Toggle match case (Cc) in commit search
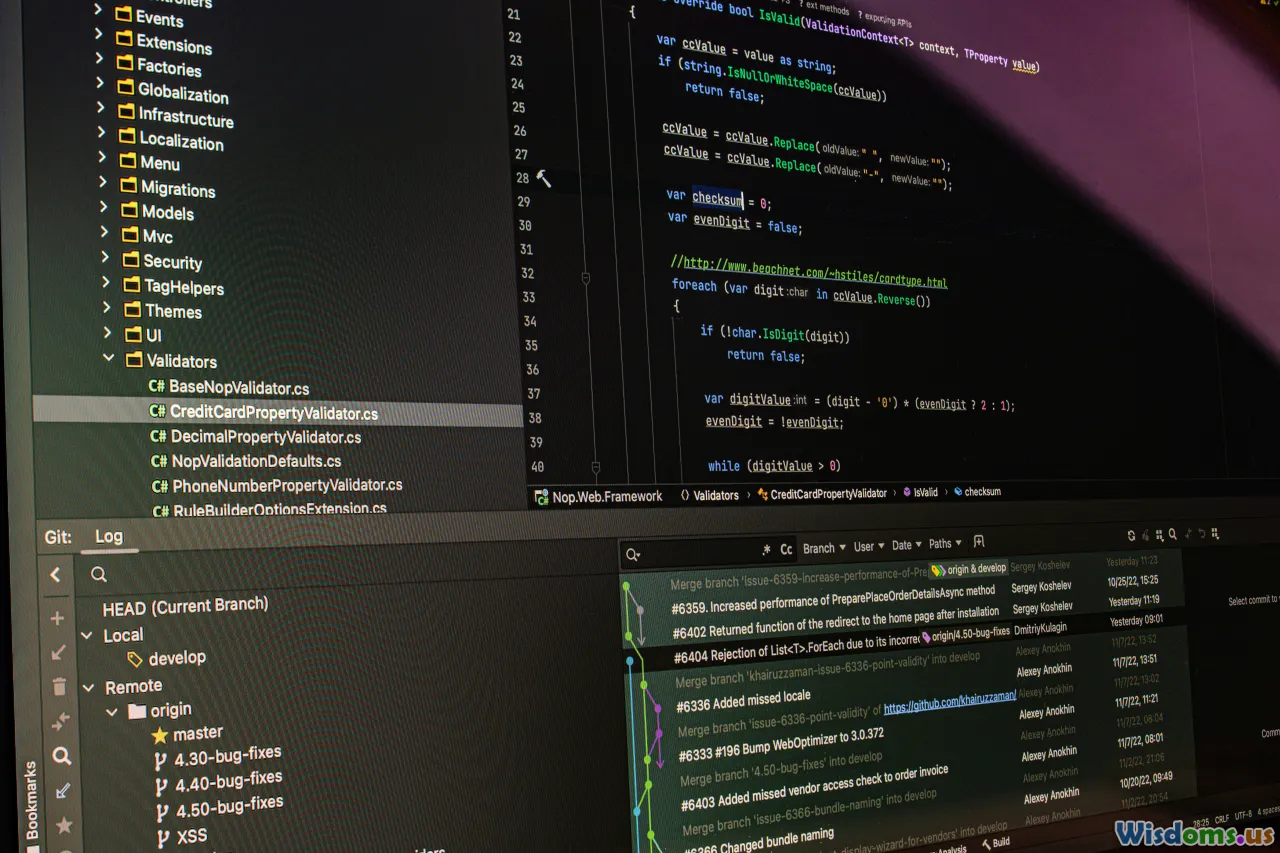1280x853 pixels. [x=785, y=549]
